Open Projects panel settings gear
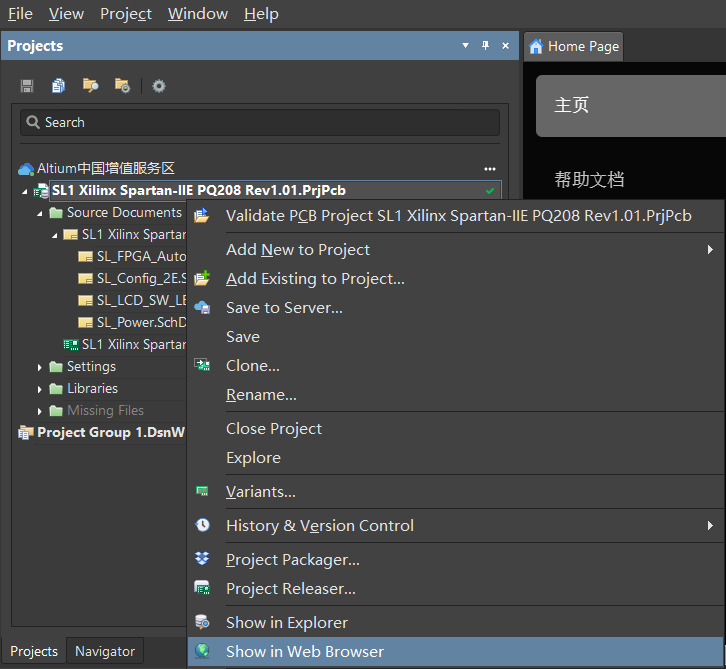Viewport: 726px width, 669px height. [x=159, y=86]
